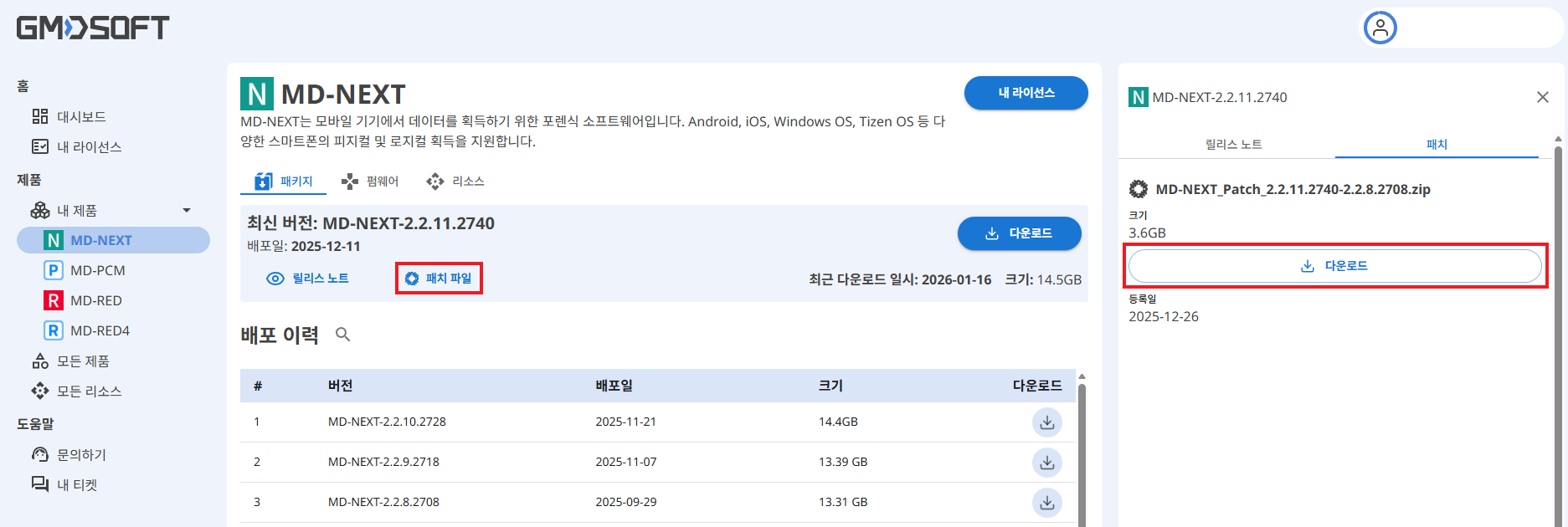The height and width of the screenshot is (527, 1568).
Task: Switch to the 패키지 tab
Action: 284,181
